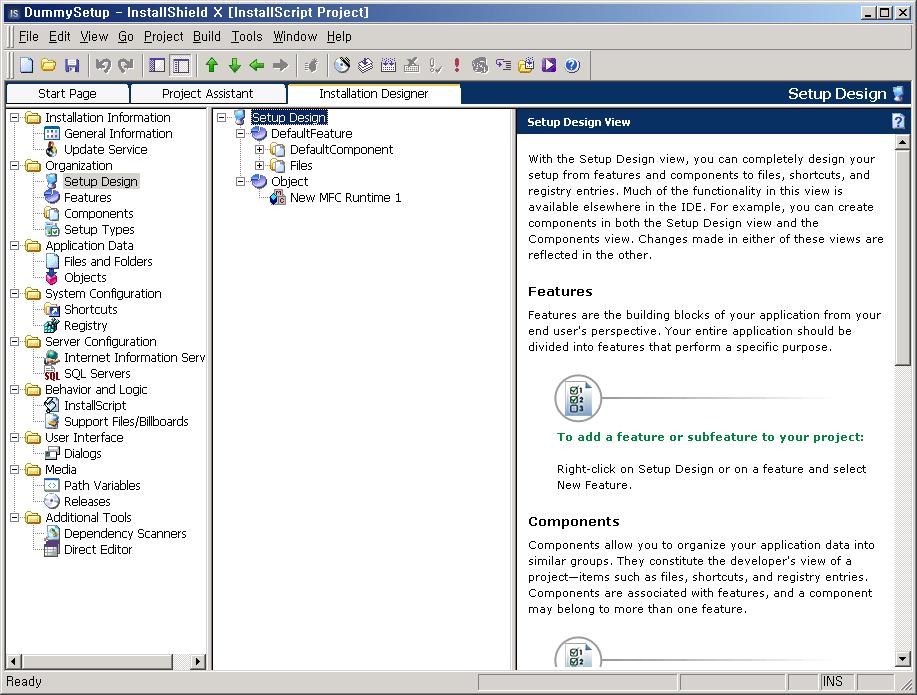Toggle the help pane layout toolbar icon

(181, 65)
